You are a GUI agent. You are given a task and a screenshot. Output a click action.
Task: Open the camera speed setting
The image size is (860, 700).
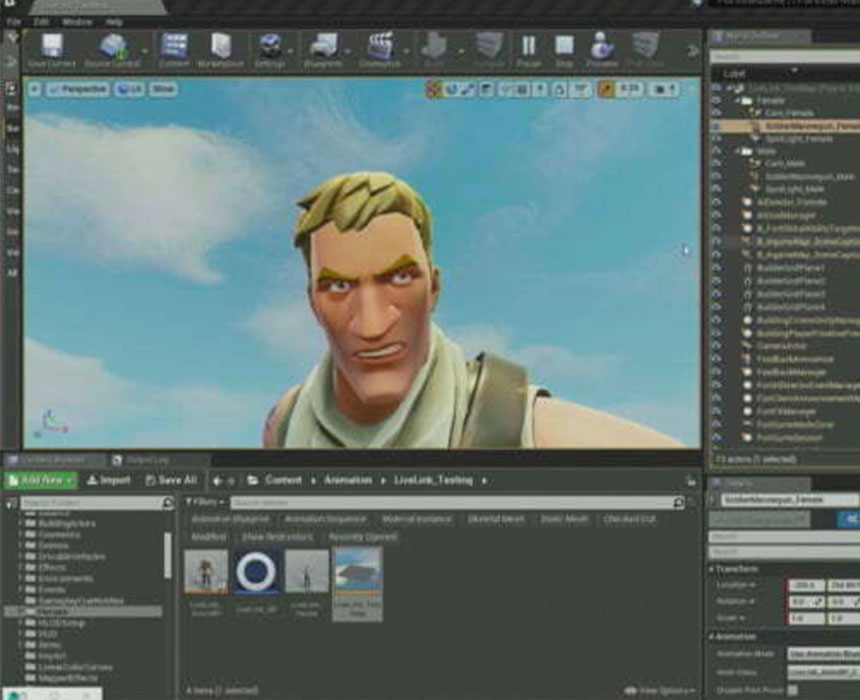665,89
